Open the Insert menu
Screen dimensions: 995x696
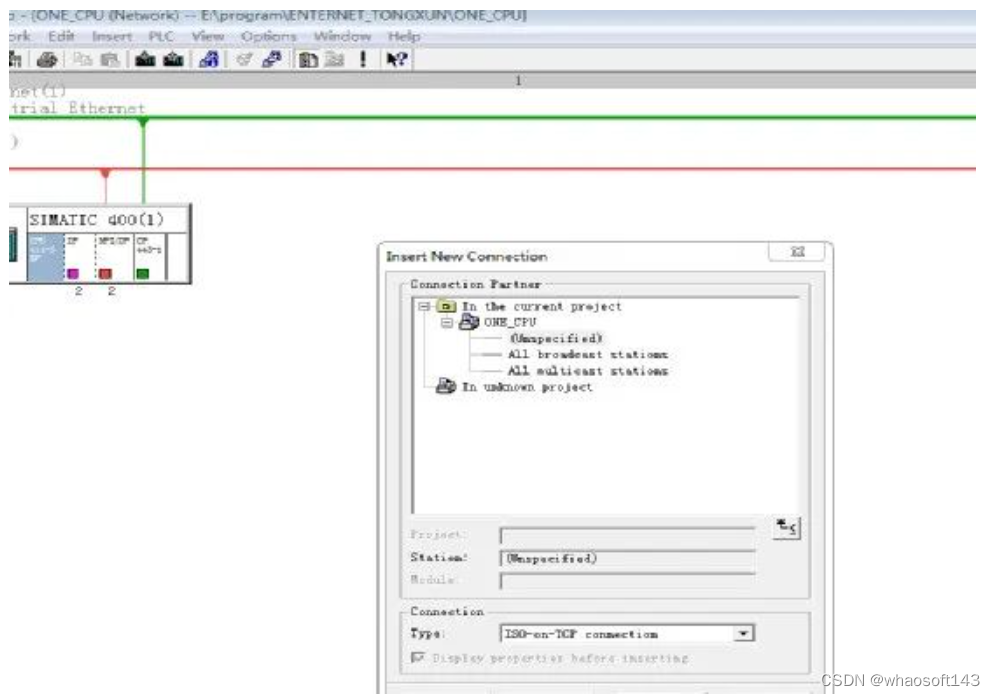[112, 36]
